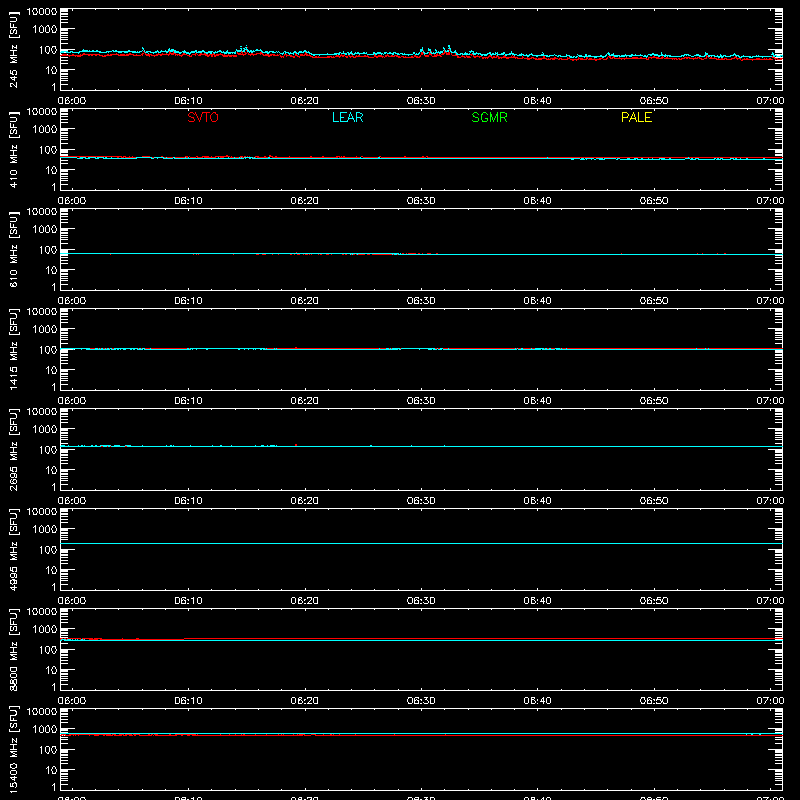Click 06:20 time label under 245 MHz plot
This screenshot has height=800, width=800.
coord(305,101)
